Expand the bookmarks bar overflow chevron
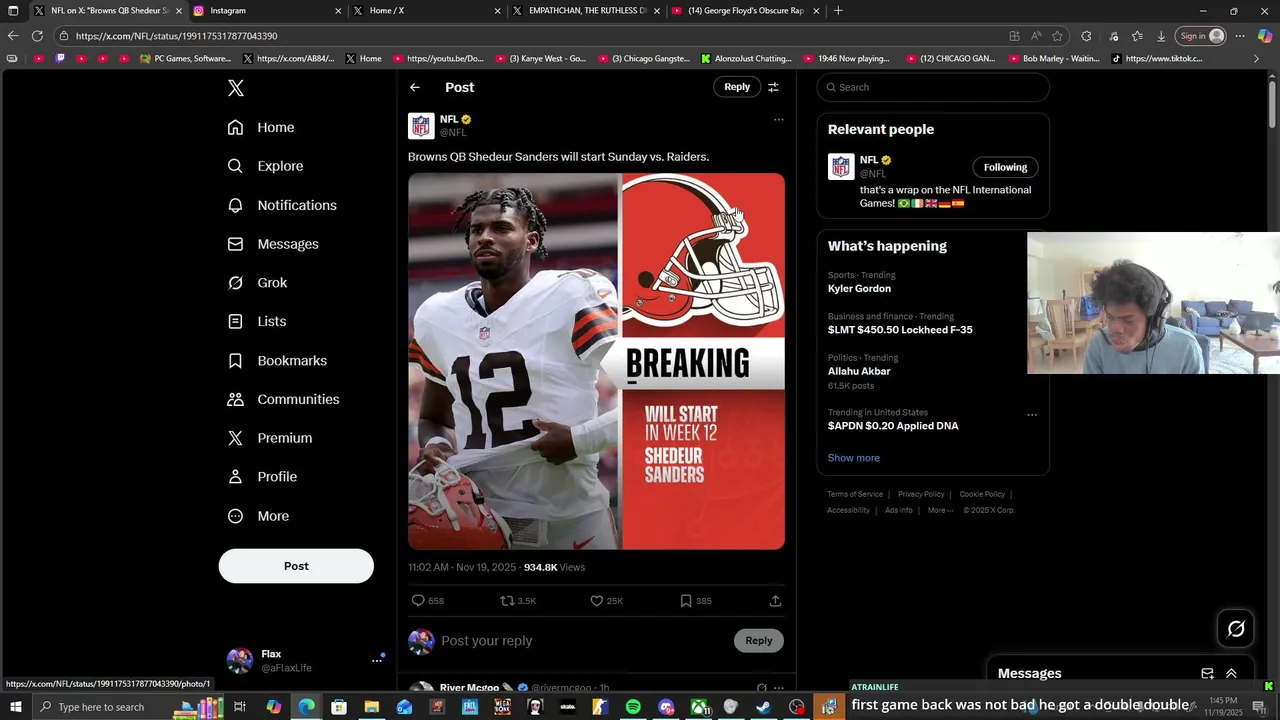 pyautogui.click(x=1256, y=59)
